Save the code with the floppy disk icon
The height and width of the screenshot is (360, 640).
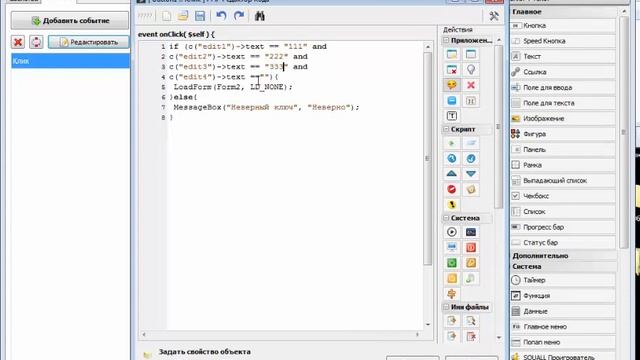click(x=200, y=16)
